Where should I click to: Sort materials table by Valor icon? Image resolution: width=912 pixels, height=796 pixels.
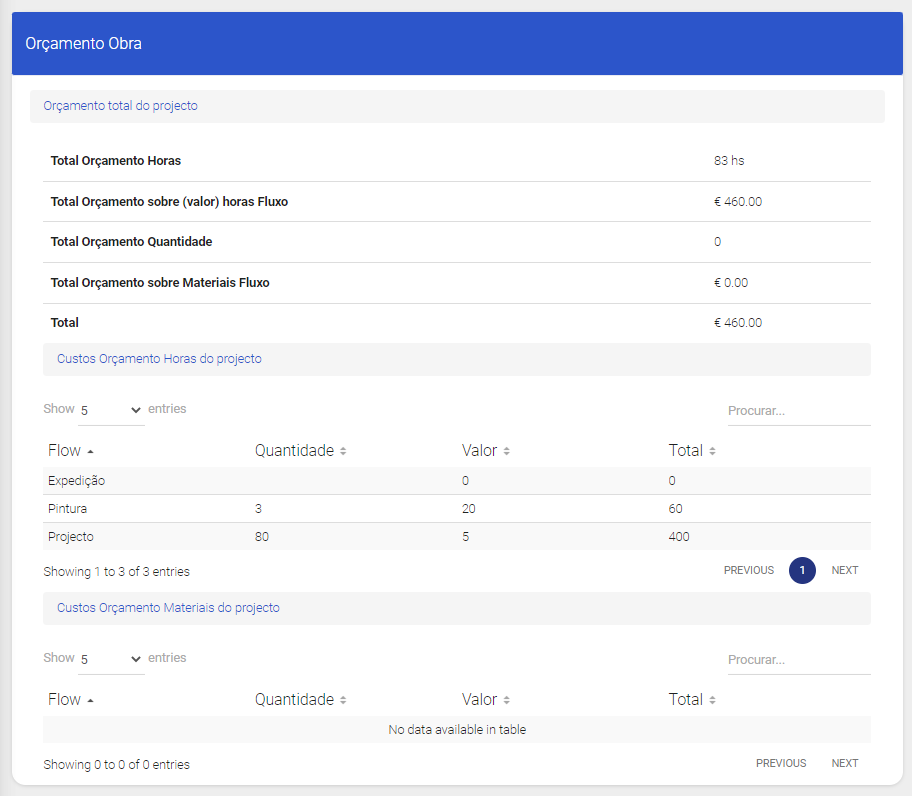tap(507, 701)
